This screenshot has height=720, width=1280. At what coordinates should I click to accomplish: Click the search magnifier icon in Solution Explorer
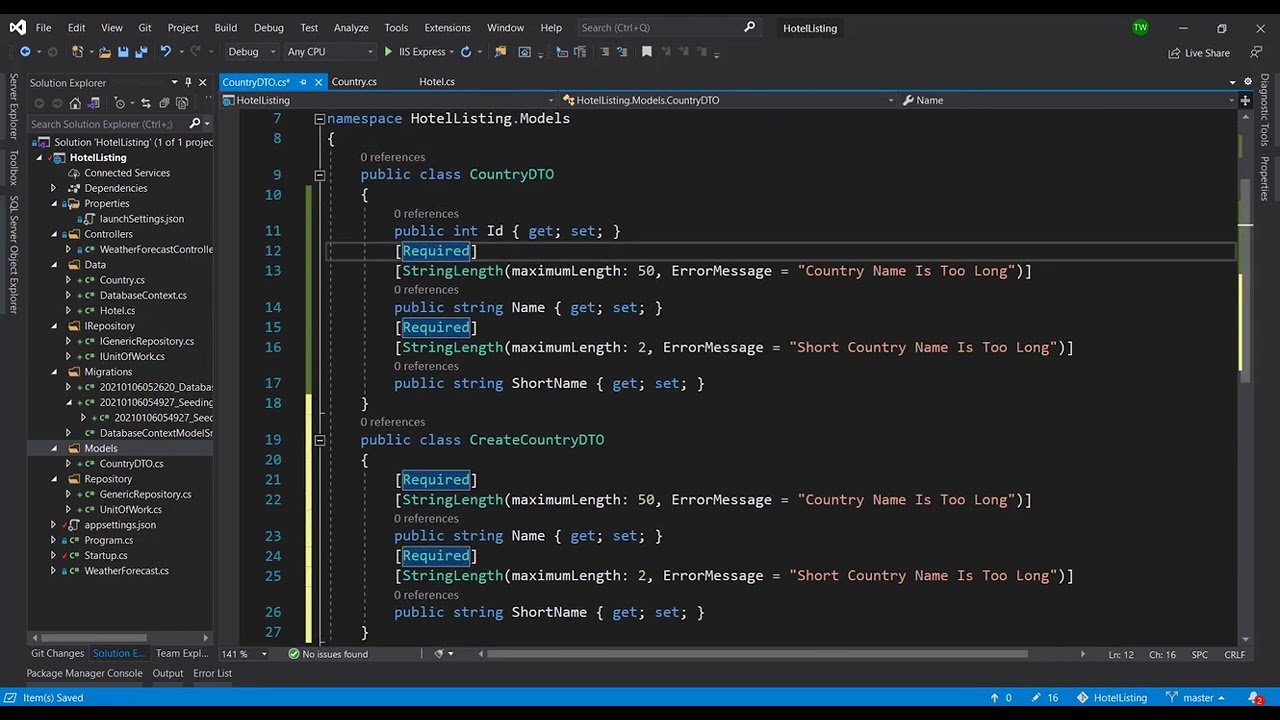tap(195, 124)
